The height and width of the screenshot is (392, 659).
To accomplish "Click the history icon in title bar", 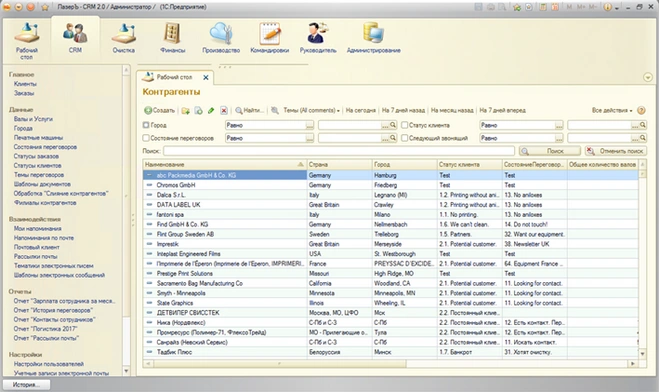I will pos(529,7).
